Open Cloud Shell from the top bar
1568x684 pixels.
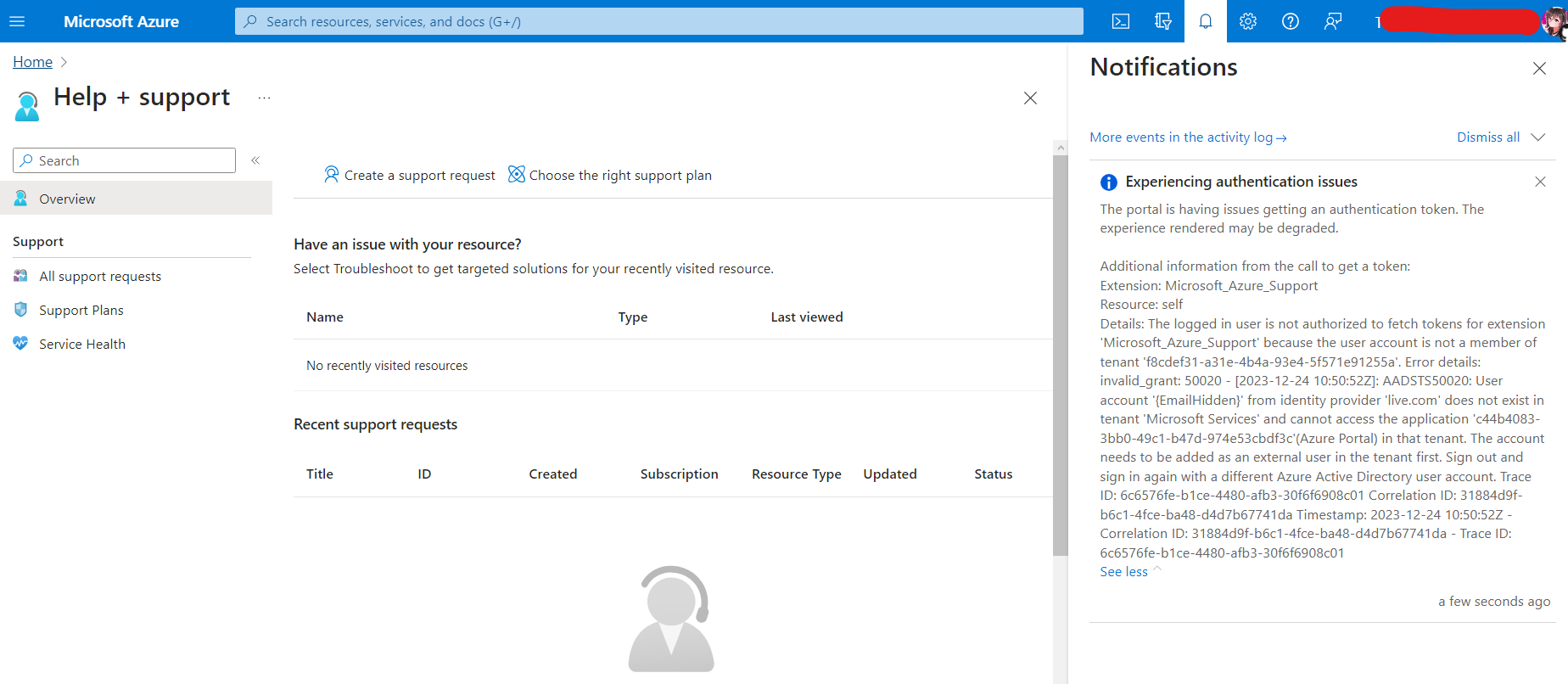tap(1121, 21)
